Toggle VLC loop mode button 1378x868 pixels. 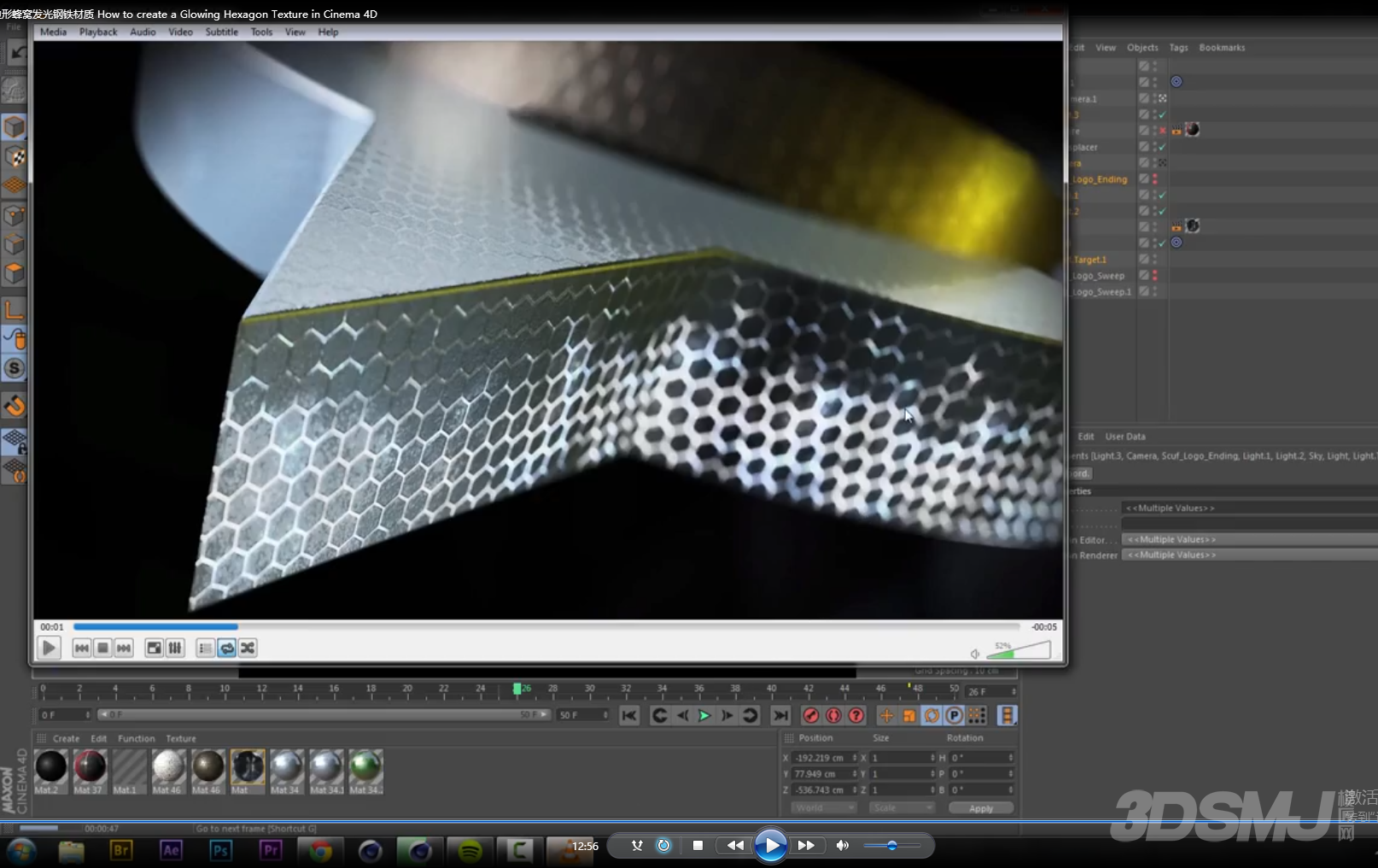click(x=226, y=649)
